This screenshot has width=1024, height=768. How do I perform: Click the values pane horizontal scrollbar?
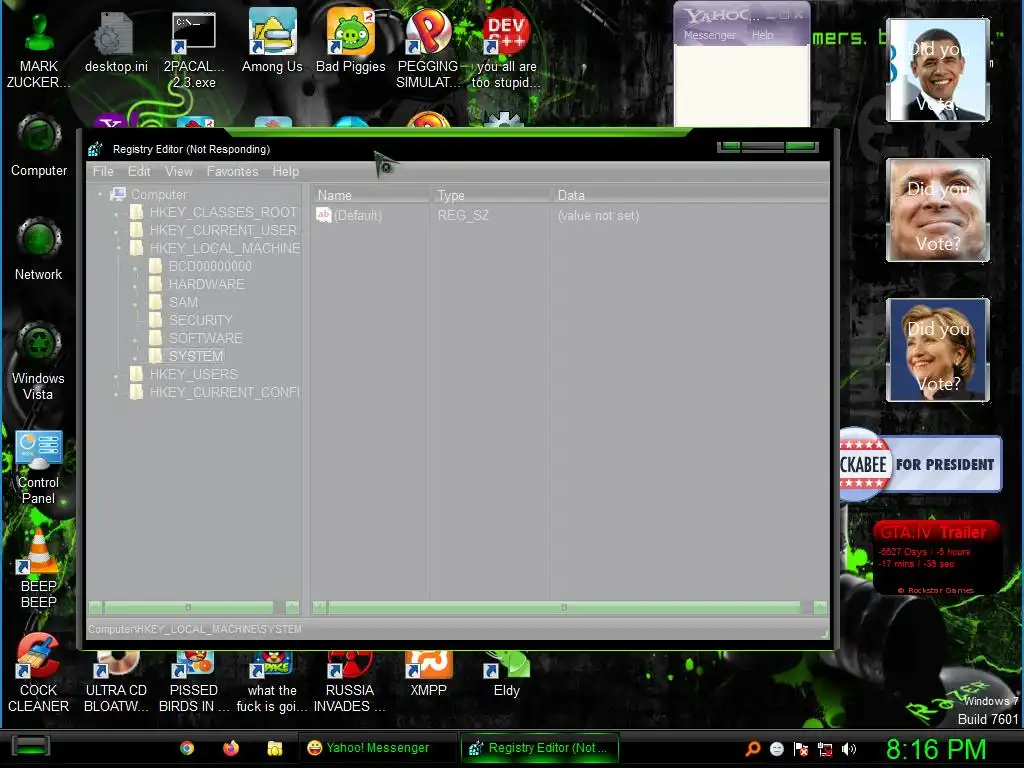pos(569,607)
